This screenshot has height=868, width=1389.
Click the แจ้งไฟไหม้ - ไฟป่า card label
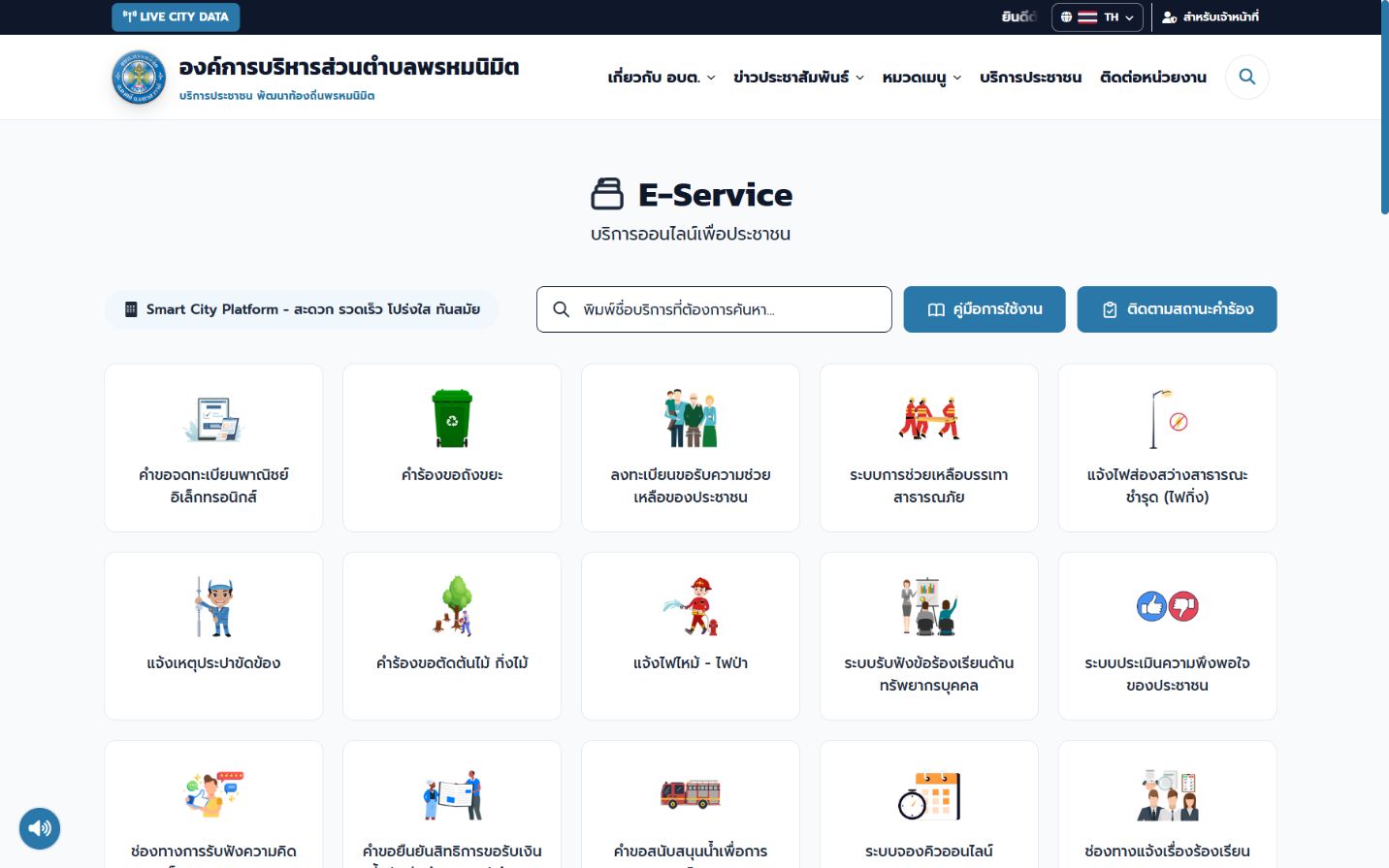coord(691,663)
